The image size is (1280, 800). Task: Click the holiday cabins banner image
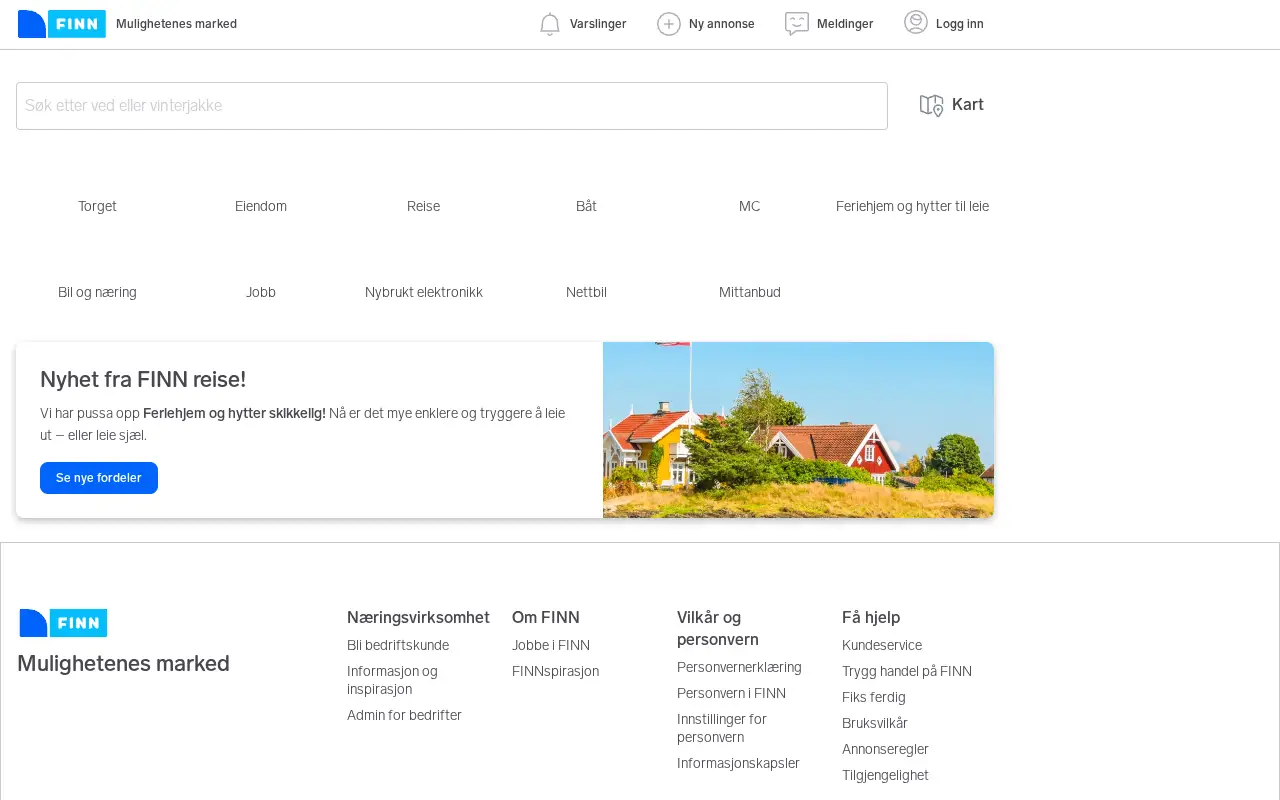click(x=798, y=430)
